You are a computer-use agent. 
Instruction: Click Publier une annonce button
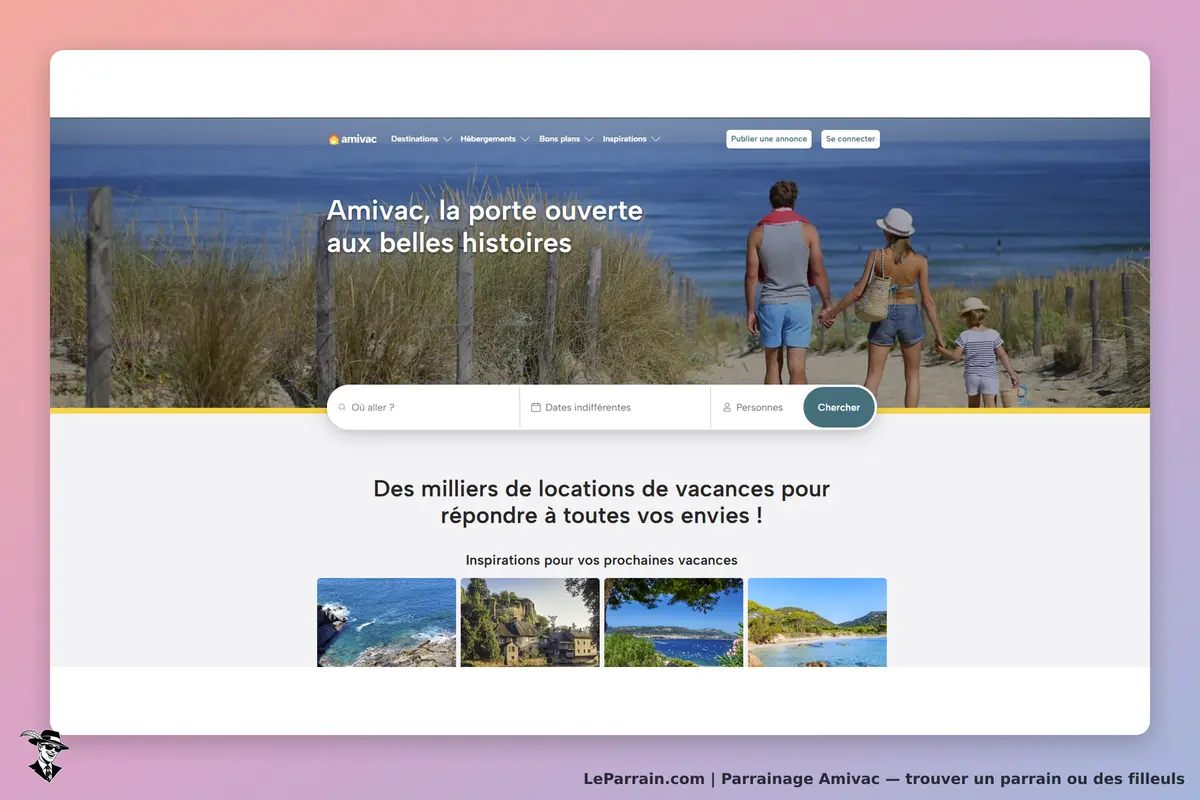pyautogui.click(x=769, y=139)
